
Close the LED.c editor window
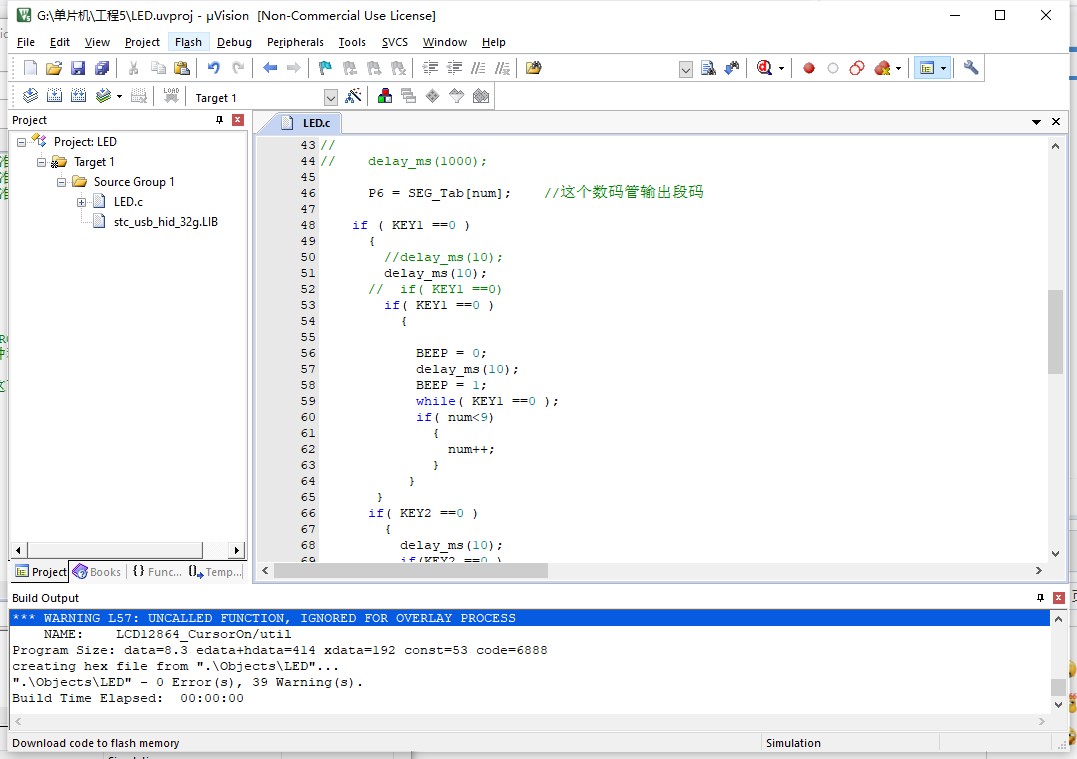pyautogui.click(x=1056, y=122)
